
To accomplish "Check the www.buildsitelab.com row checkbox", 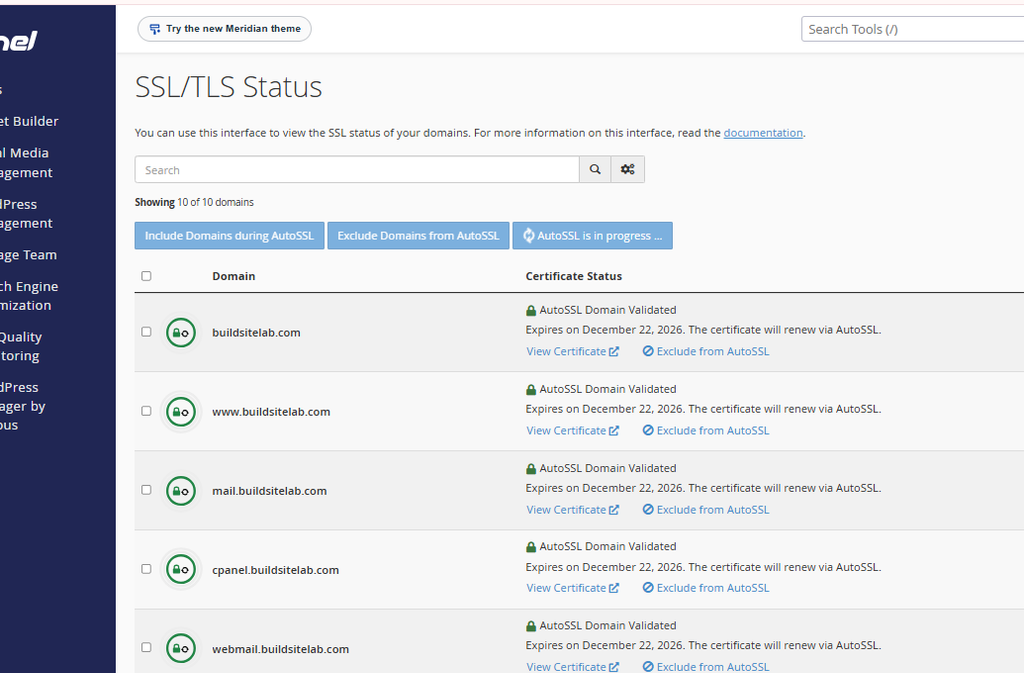I will click(146, 411).
